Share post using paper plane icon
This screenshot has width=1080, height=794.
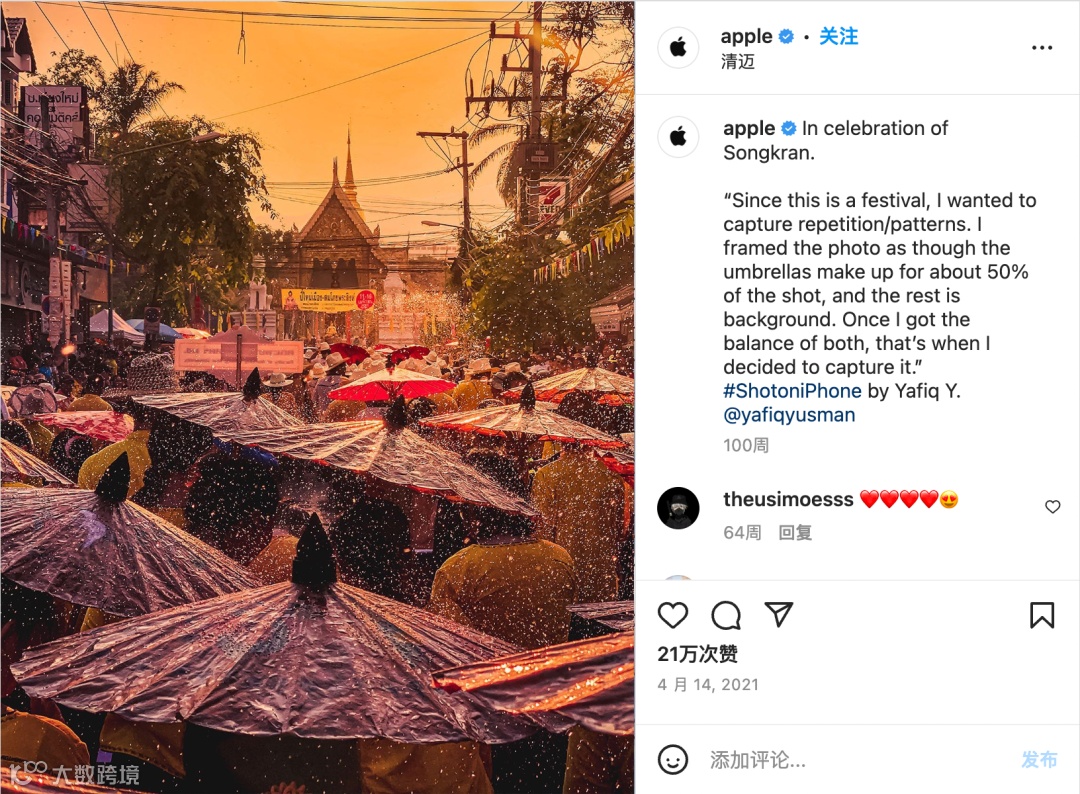[x=779, y=614]
